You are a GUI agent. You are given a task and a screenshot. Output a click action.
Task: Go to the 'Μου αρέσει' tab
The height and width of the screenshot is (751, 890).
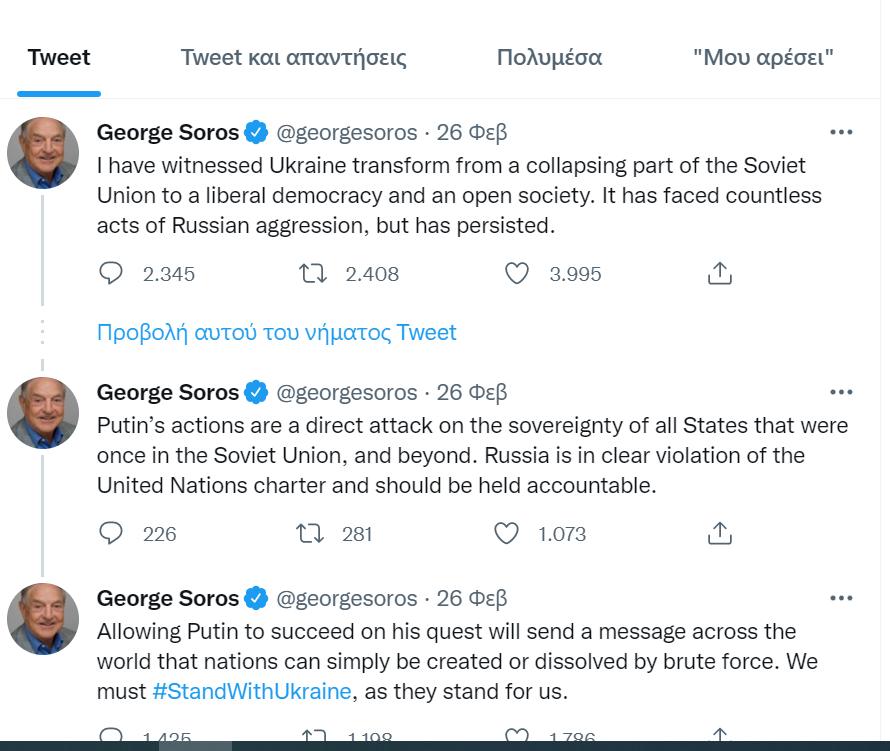pyautogui.click(x=763, y=57)
